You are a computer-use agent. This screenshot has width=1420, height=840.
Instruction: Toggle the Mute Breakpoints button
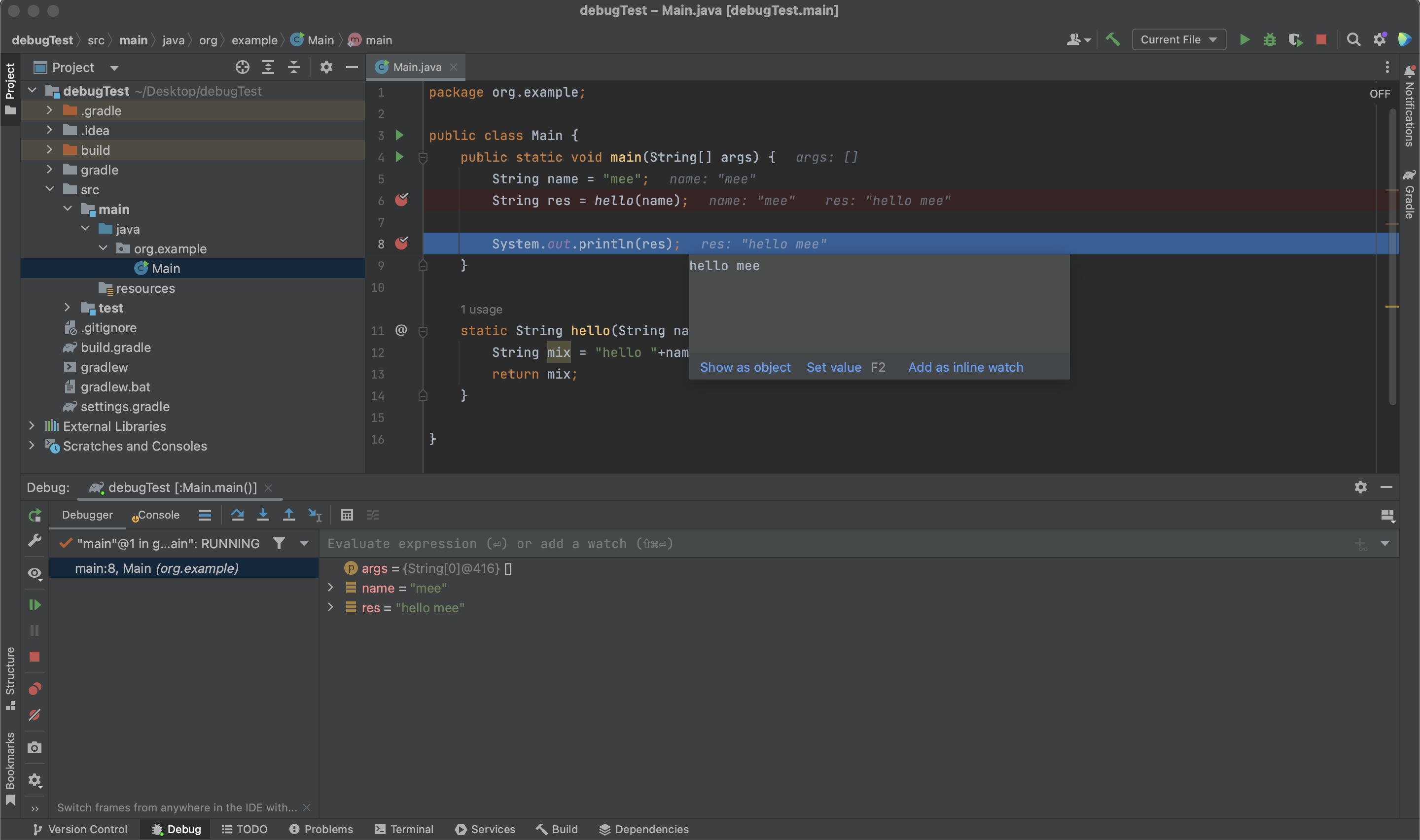35,715
